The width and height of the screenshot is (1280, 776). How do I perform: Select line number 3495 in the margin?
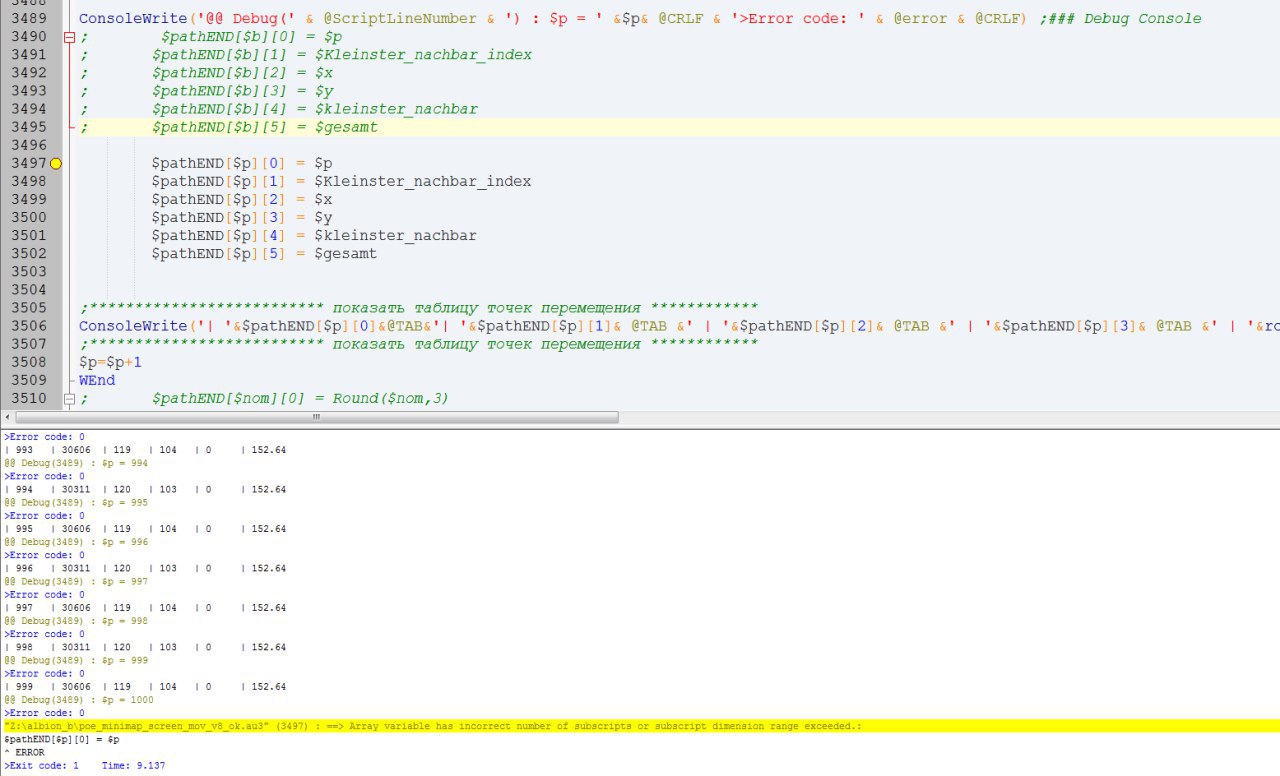tap(29, 127)
